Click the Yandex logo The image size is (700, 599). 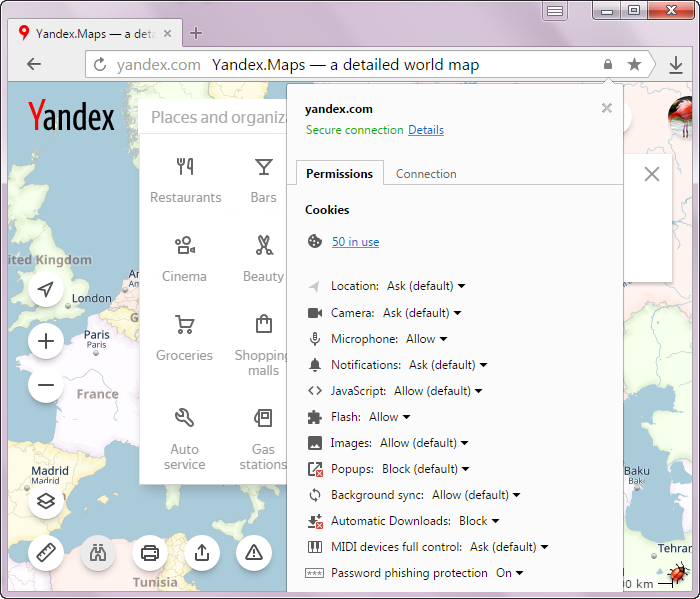[x=71, y=116]
